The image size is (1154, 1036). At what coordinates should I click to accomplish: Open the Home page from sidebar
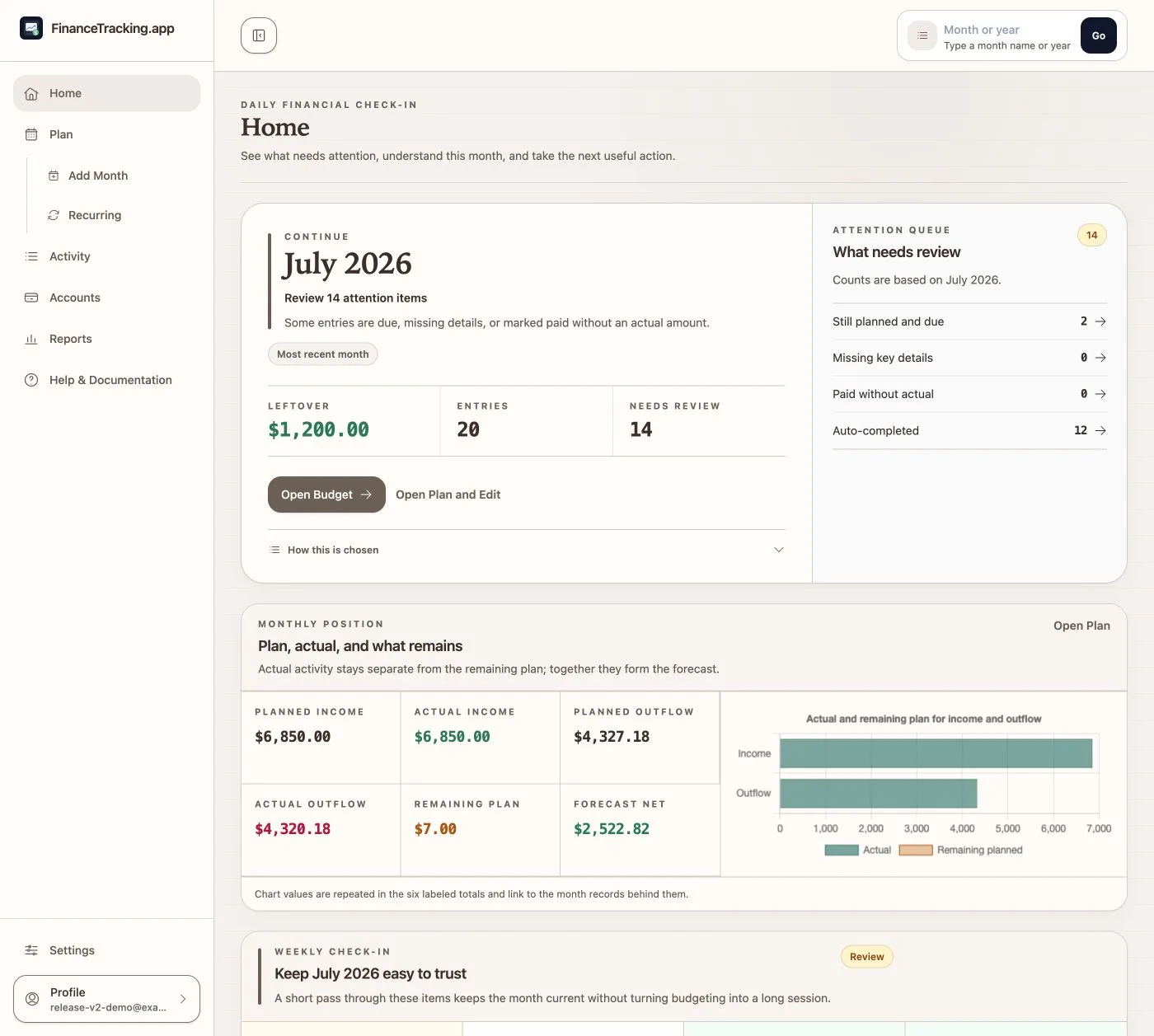coord(107,93)
